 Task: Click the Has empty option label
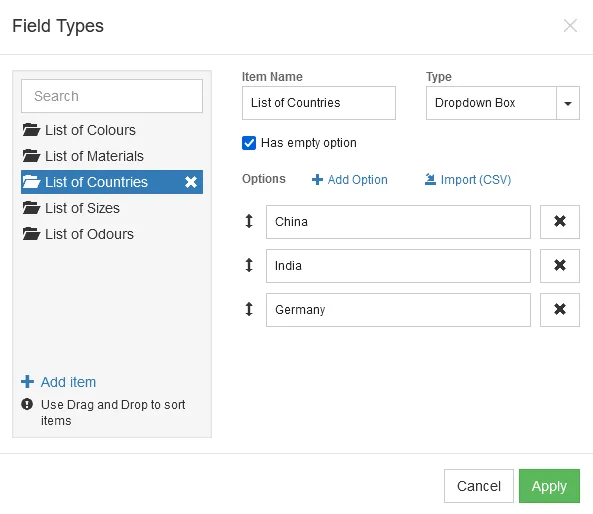(x=309, y=143)
